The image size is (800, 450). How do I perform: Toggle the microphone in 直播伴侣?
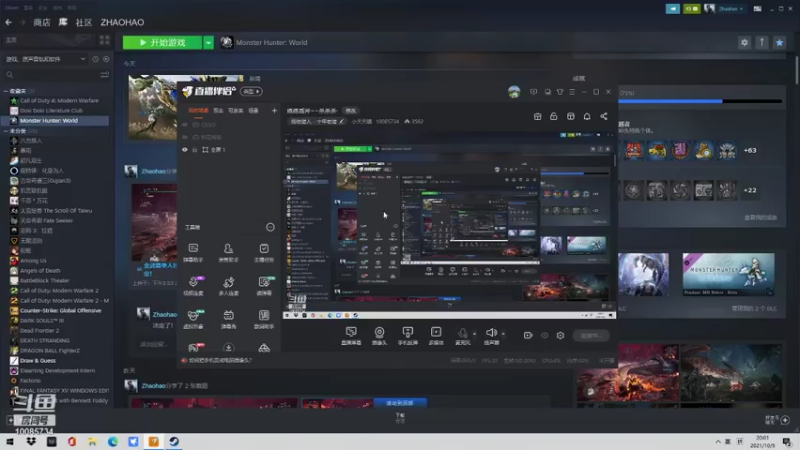click(462, 335)
